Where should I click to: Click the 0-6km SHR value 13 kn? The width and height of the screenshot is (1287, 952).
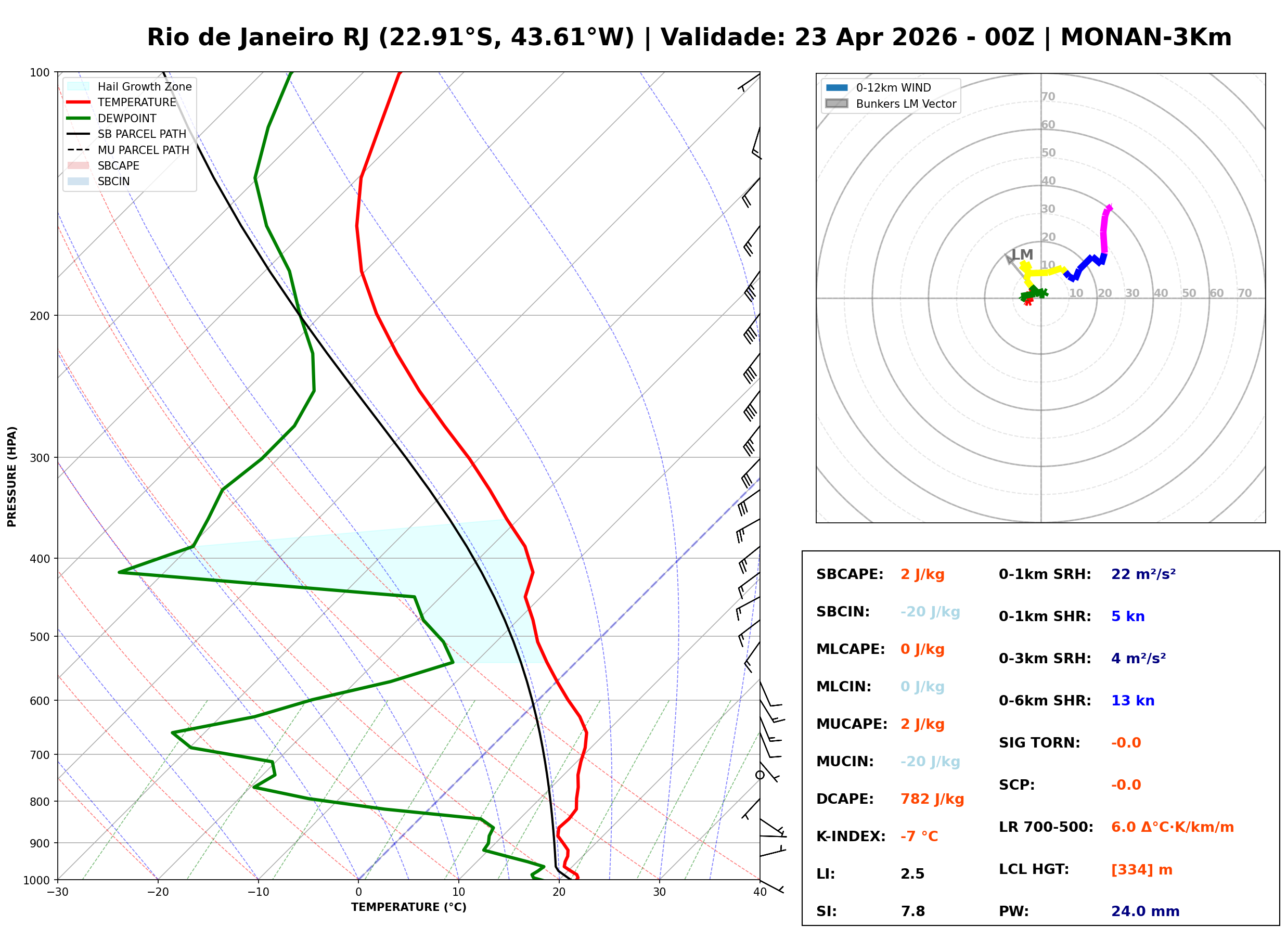point(1133,701)
